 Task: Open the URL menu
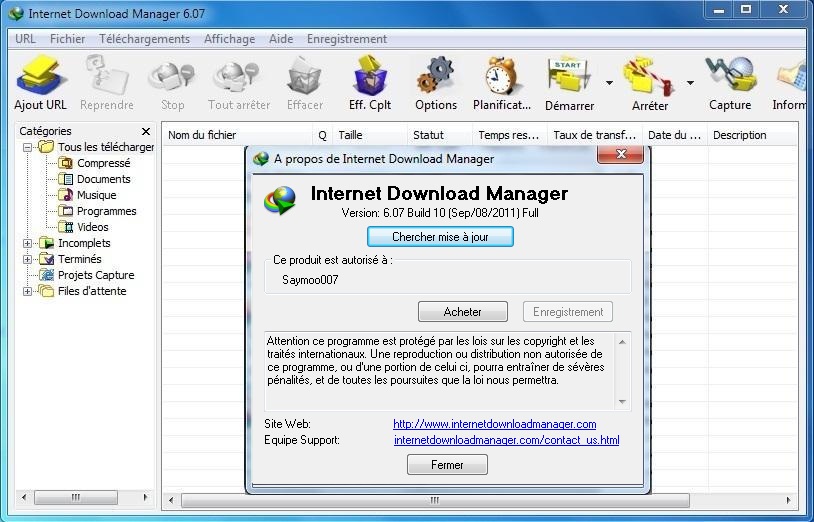click(25, 39)
